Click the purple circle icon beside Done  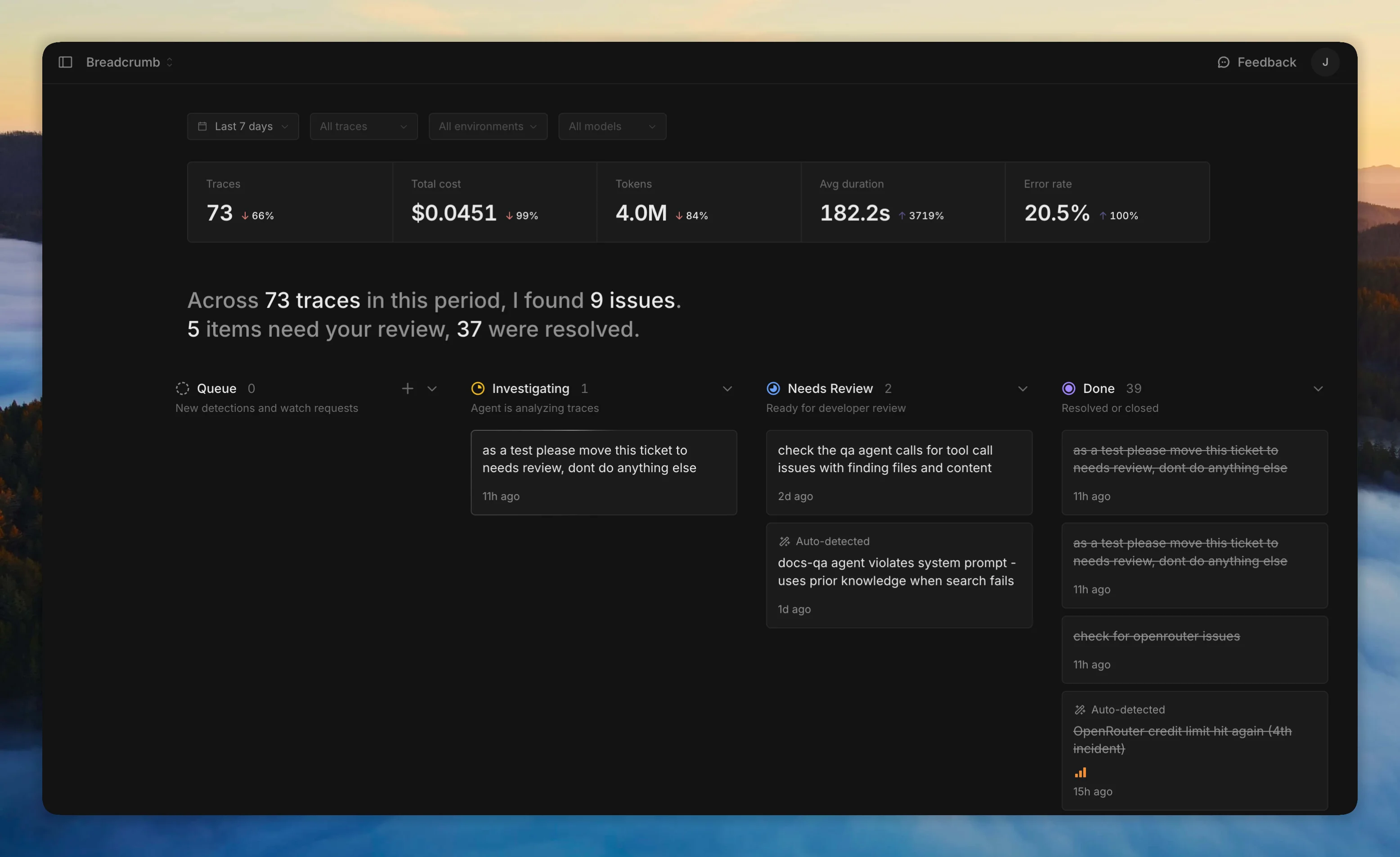pyautogui.click(x=1069, y=388)
